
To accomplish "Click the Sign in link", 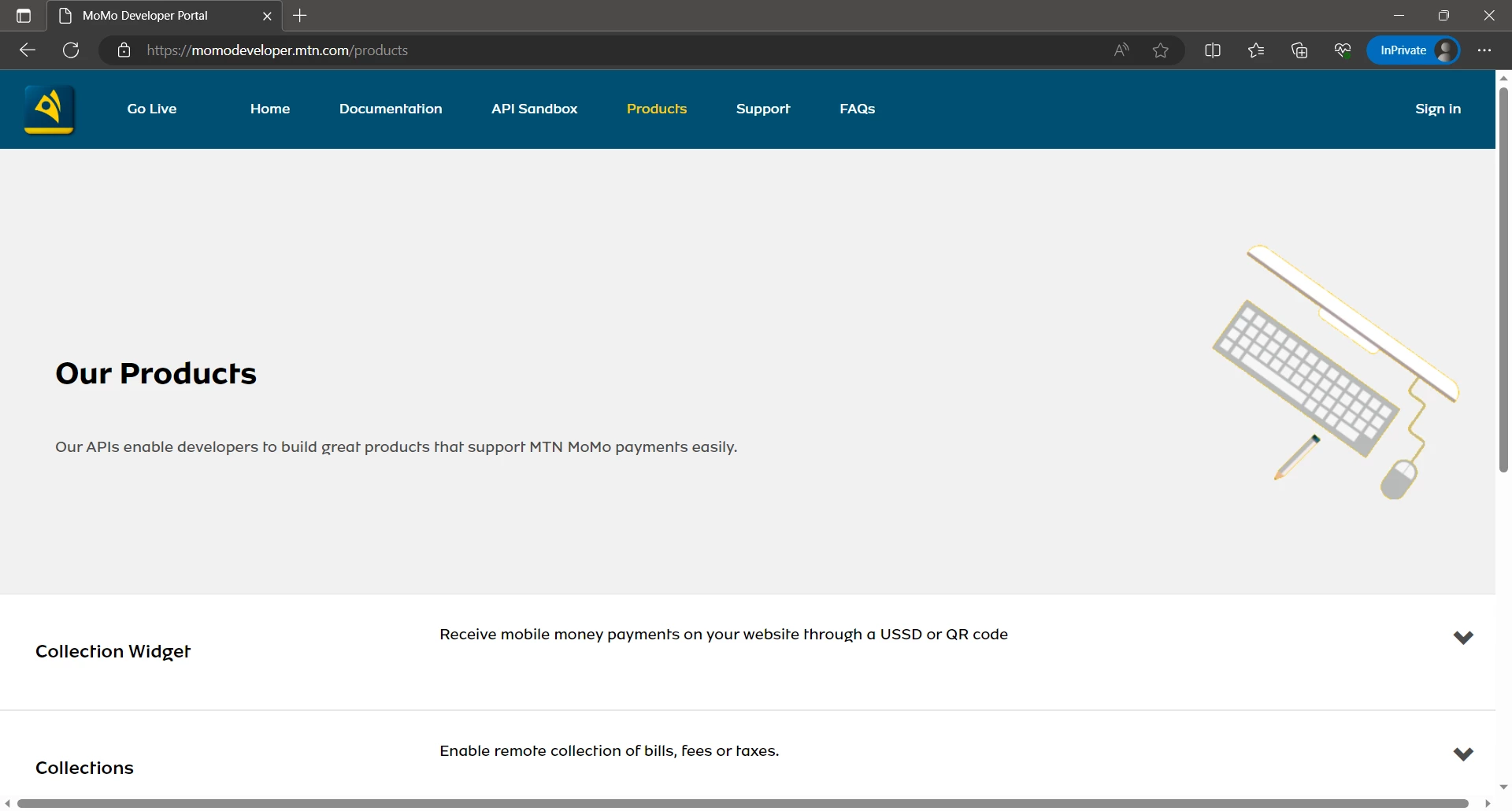I will point(1438,109).
